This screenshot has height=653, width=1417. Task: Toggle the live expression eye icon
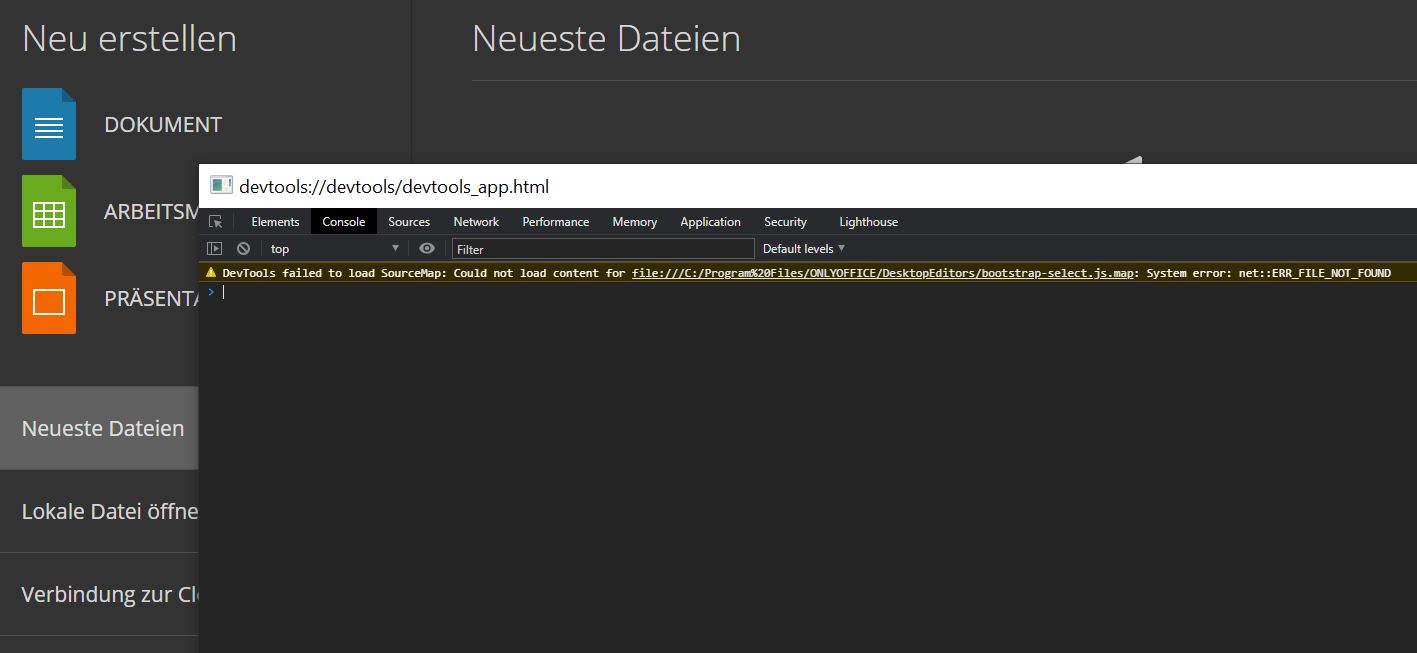coord(427,248)
